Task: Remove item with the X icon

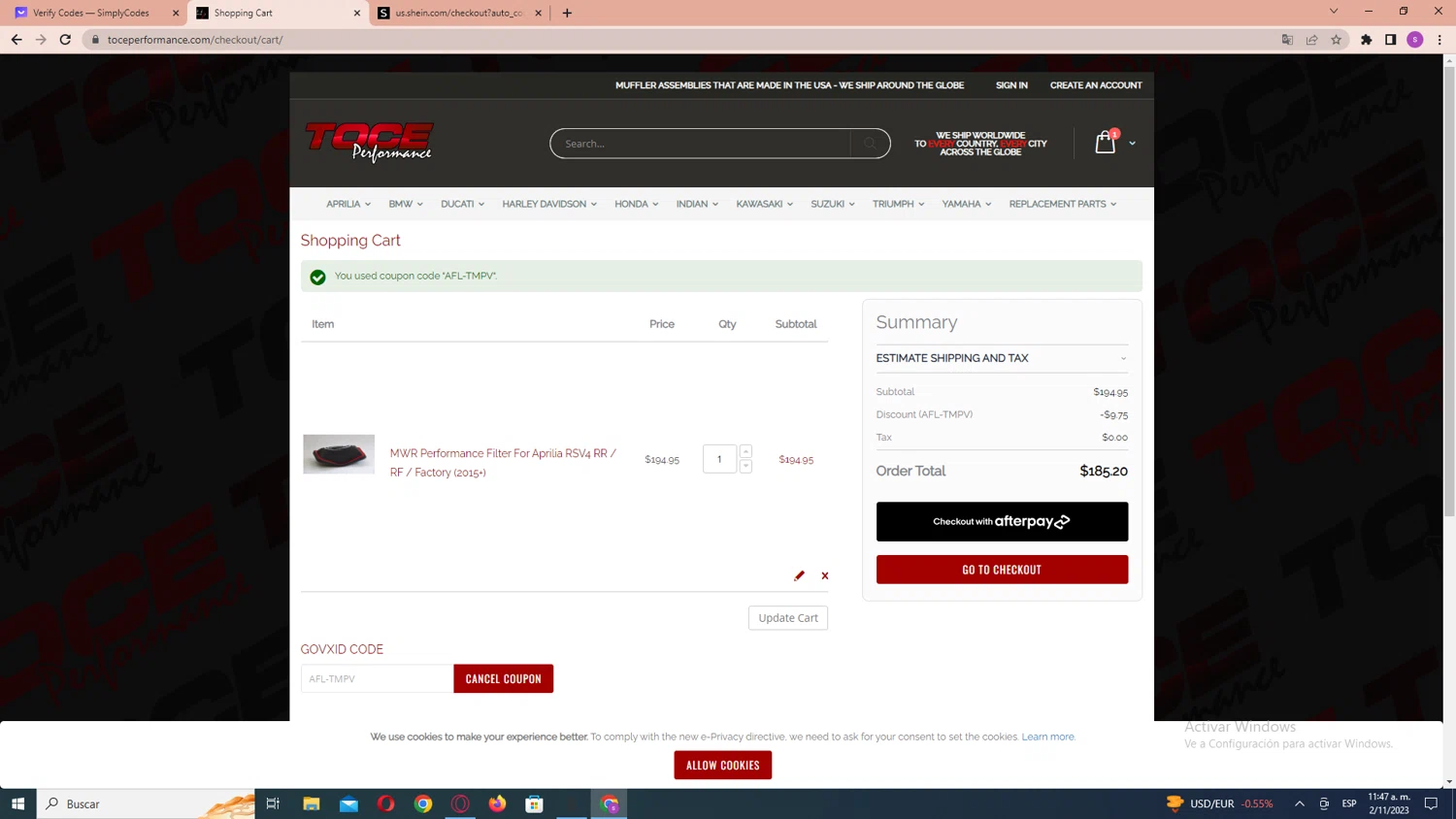Action: click(x=825, y=575)
